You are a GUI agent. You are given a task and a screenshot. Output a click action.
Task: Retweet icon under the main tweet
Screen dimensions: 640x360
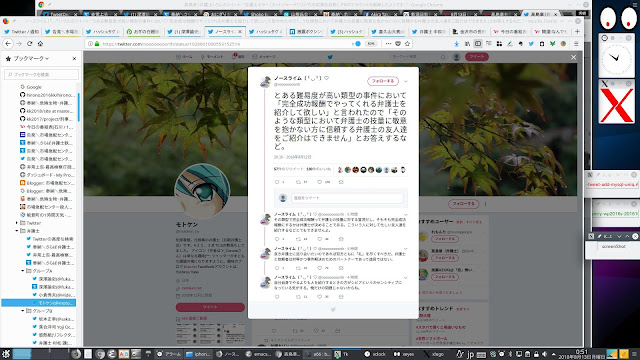(x=298, y=182)
